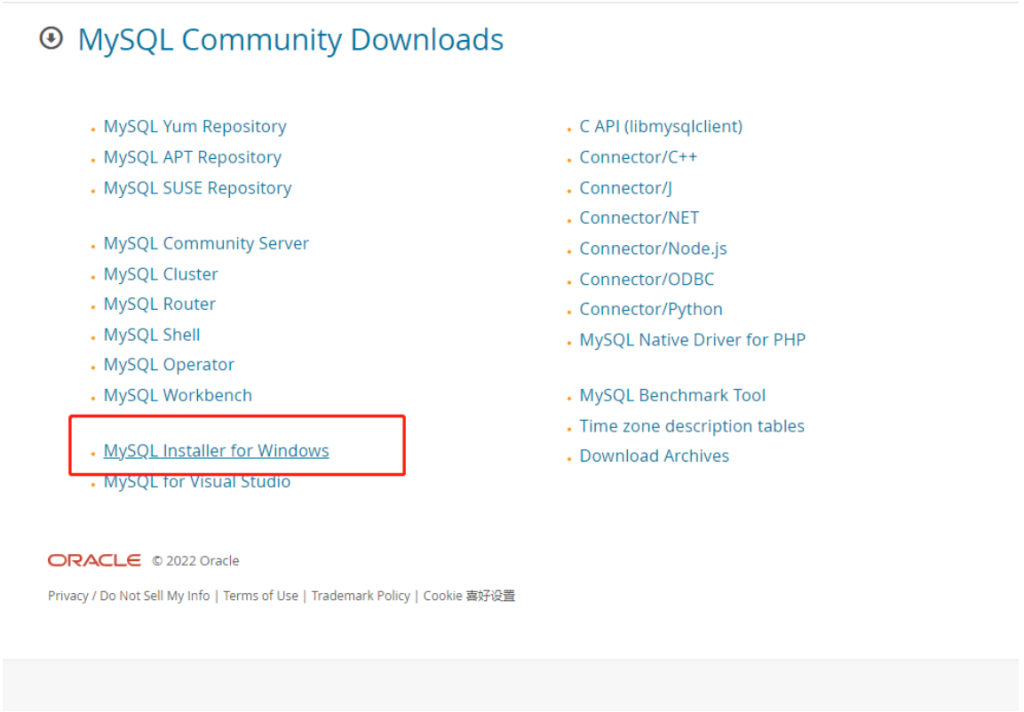This screenshot has height=712, width=1024.
Task: Open the MySQL Community Downloads heading link
Action: [291, 40]
